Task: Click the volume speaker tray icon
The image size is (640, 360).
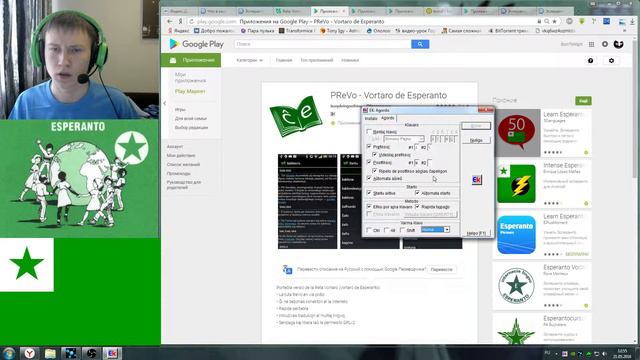Action: (x=604, y=353)
